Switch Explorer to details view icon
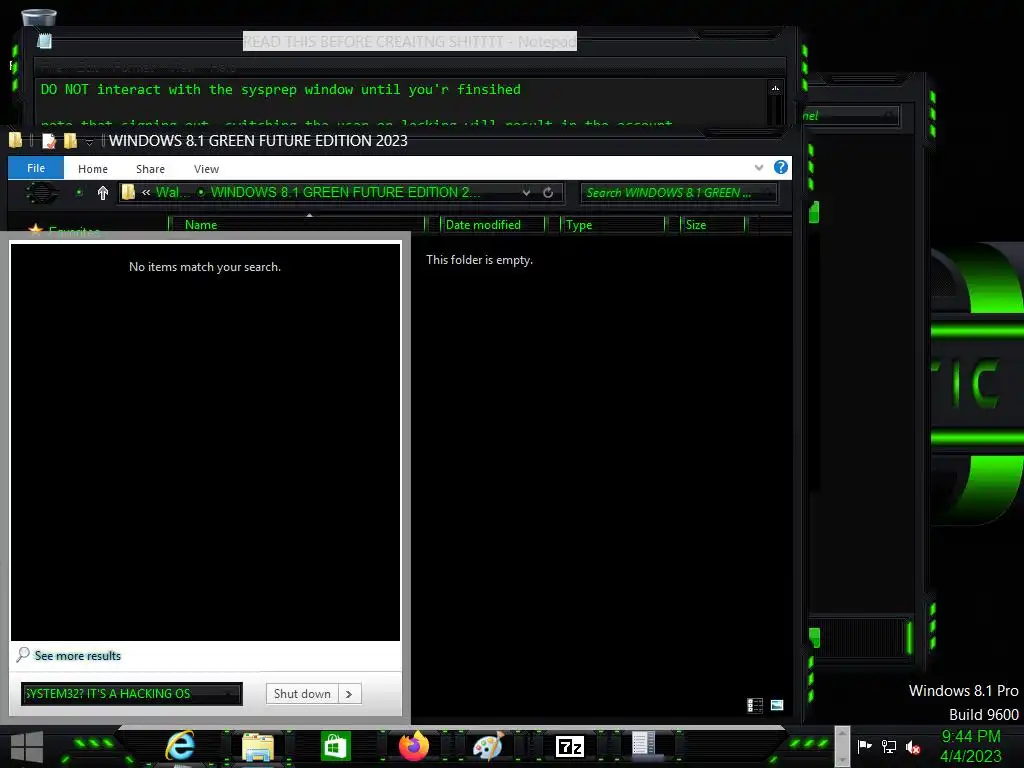Viewport: 1024px width, 768px height. 755,705
